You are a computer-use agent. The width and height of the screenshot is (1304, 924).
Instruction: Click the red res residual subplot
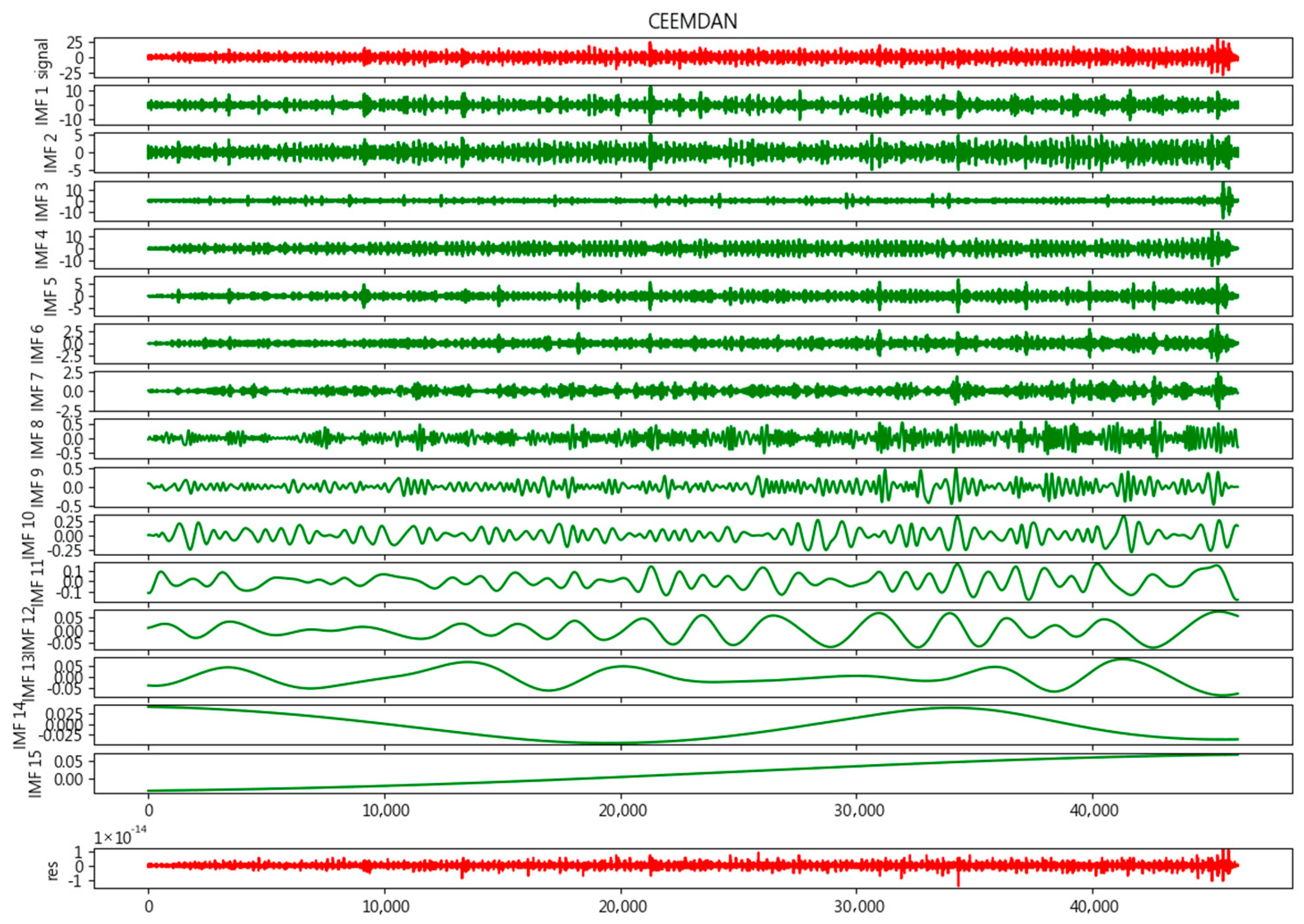[x=692, y=868]
